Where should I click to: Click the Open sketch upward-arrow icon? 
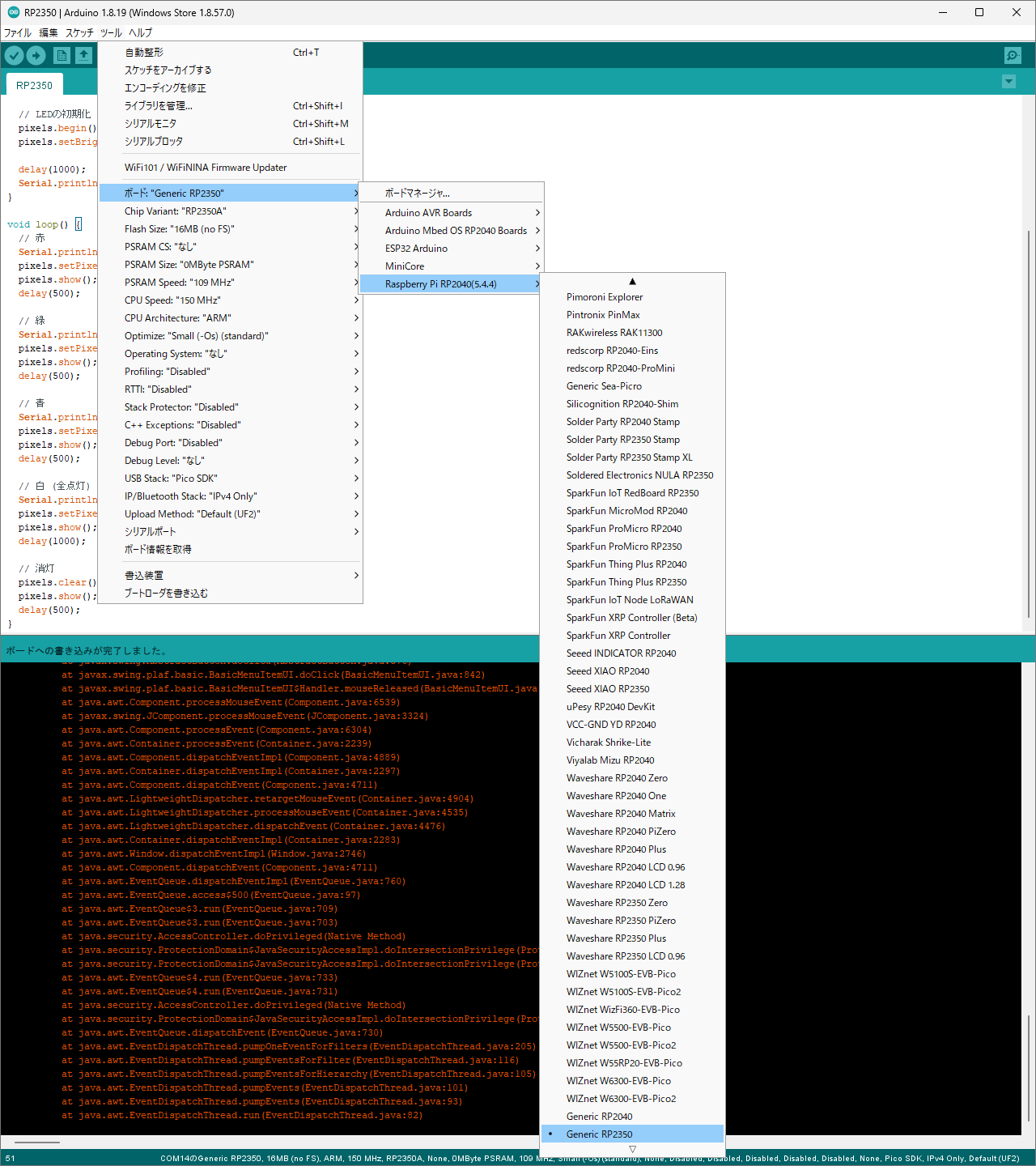click(x=84, y=55)
